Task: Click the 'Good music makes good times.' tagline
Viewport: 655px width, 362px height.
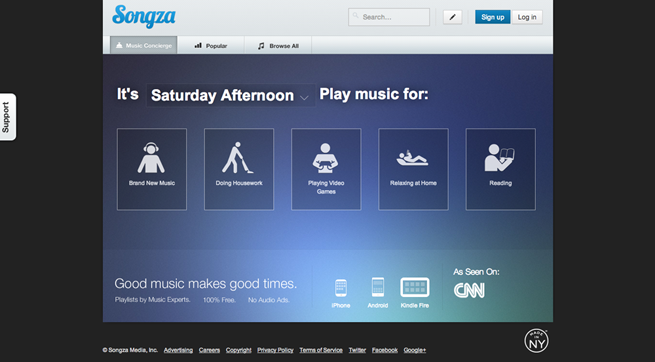Action: coord(206,284)
